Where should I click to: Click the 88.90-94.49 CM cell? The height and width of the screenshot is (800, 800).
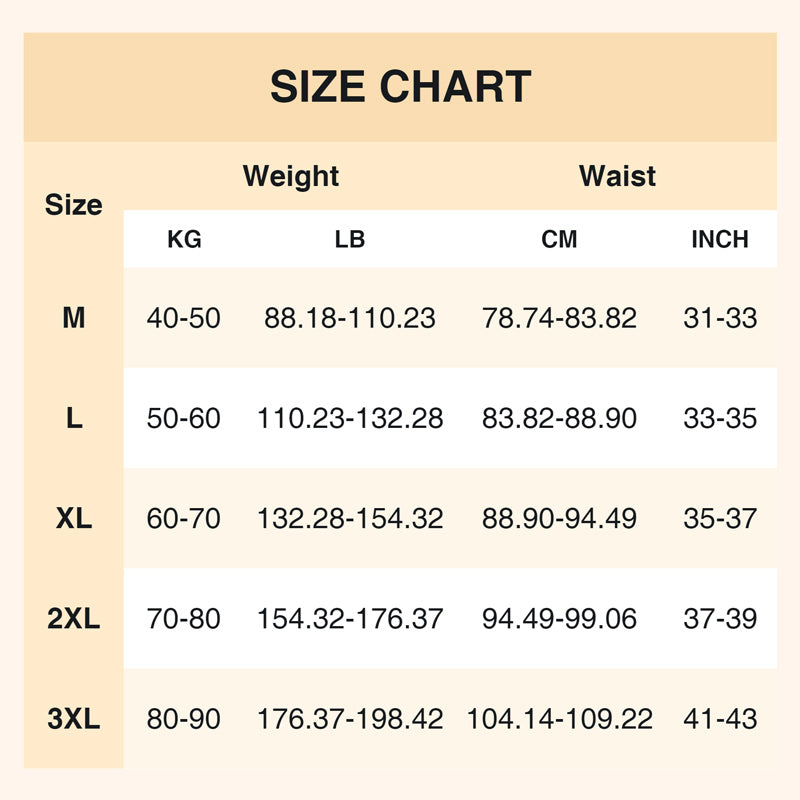[x=559, y=519]
